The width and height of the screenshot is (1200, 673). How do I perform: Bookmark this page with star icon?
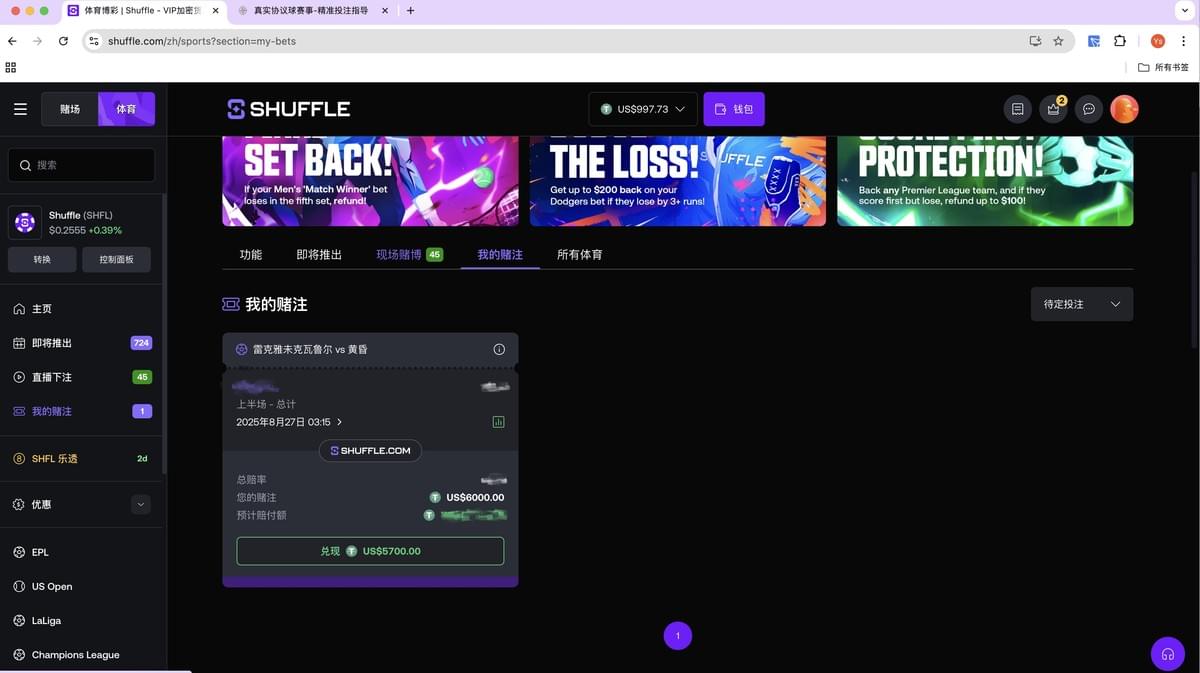pyautogui.click(x=1058, y=41)
